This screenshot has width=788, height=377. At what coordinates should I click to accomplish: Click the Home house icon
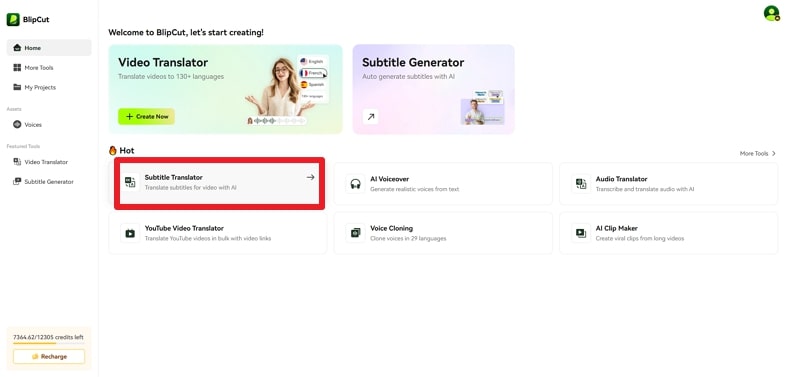[x=17, y=48]
